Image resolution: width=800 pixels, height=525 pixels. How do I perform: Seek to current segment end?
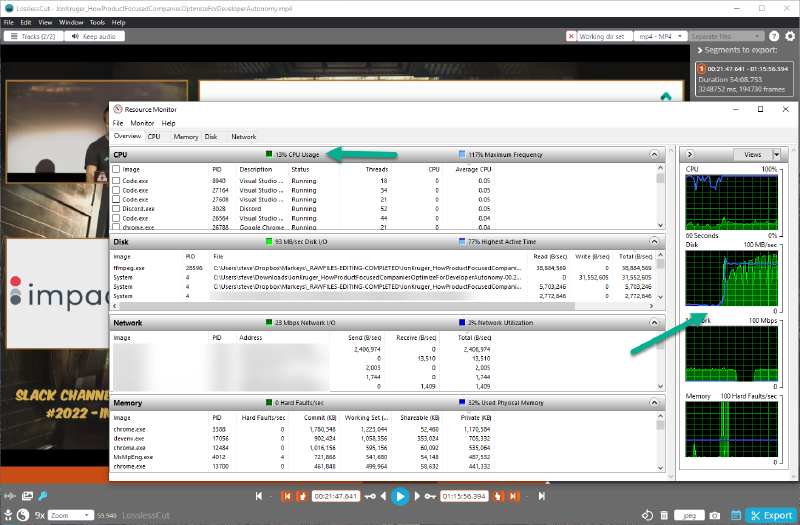[x=513, y=496]
